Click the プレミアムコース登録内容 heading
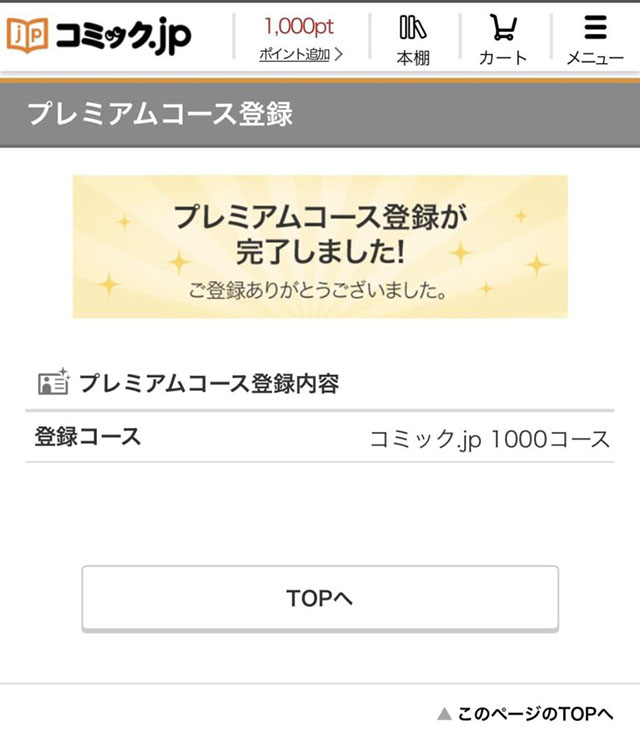 [208, 383]
